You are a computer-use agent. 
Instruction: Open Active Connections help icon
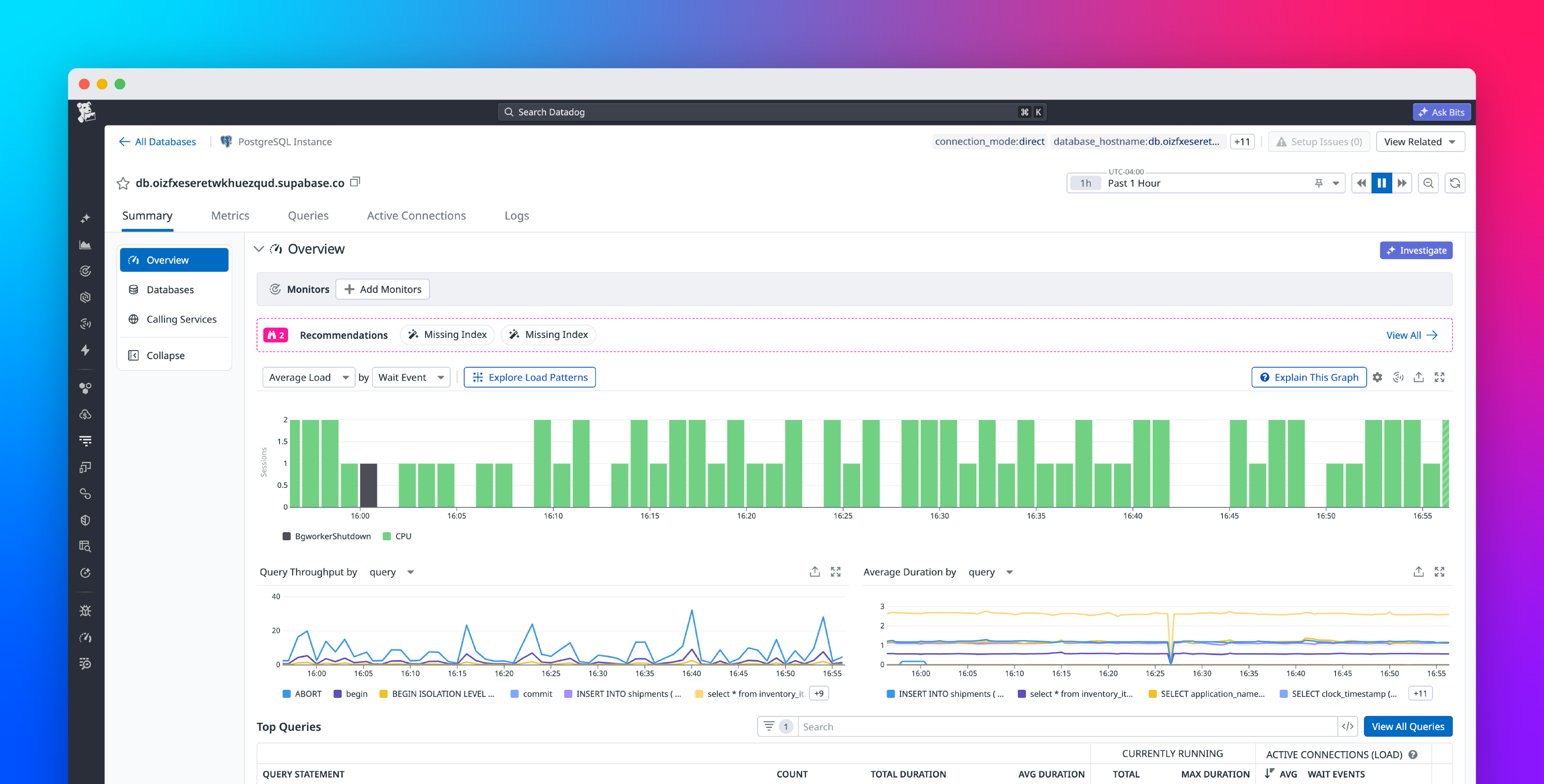pyautogui.click(x=1413, y=755)
